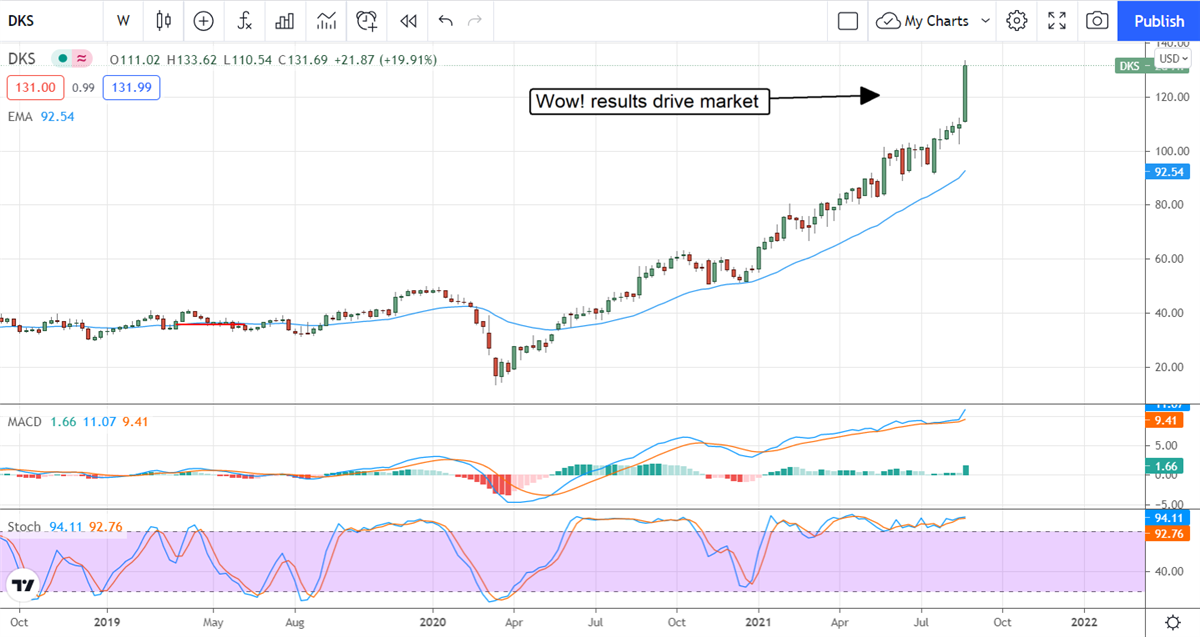Open indicator templates icon

(326, 20)
